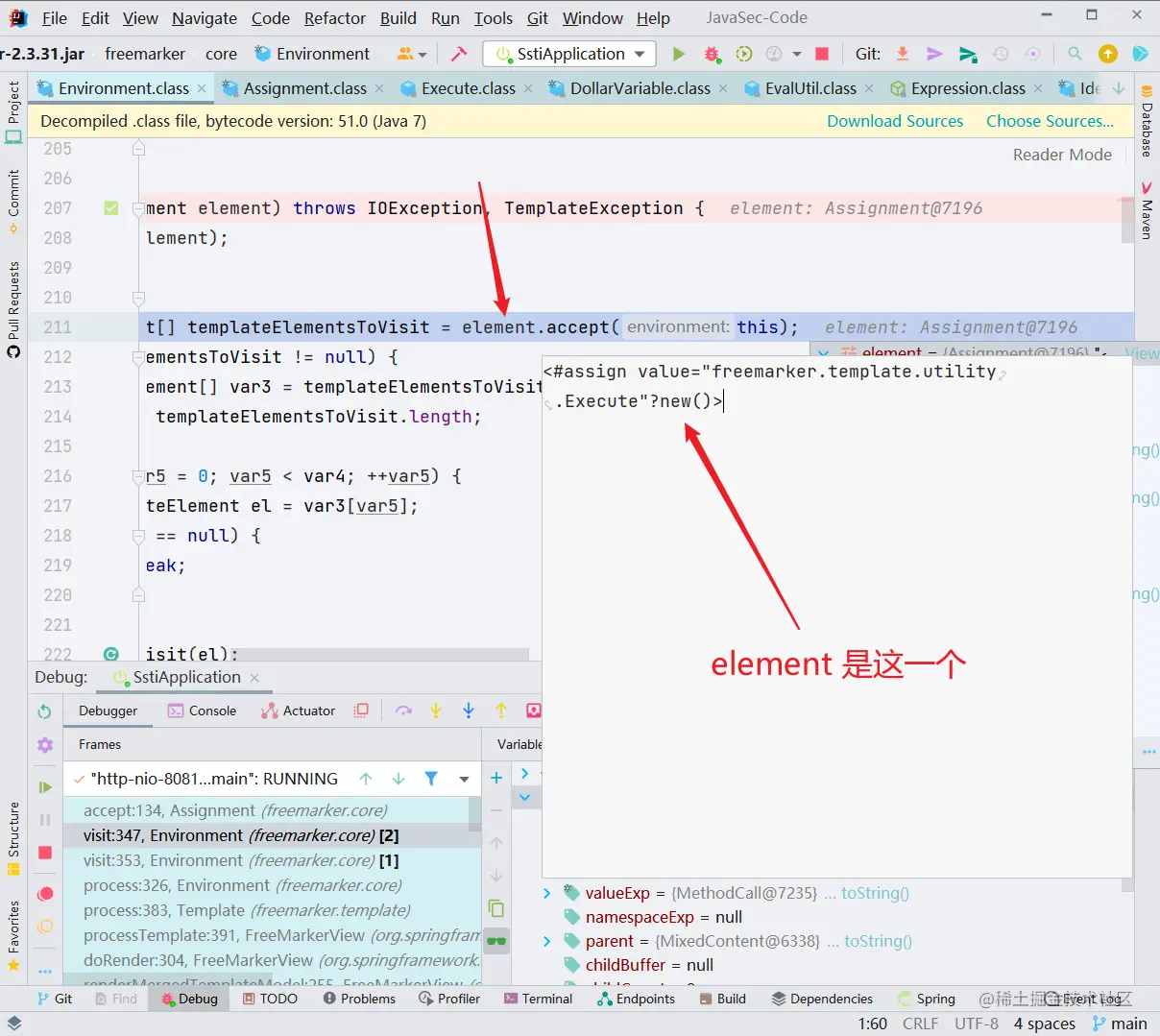Image resolution: width=1160 pixels, height=1036 pixels.
Task: Select frame accept:134, Assignment
Action: click(x=270, y=810)
